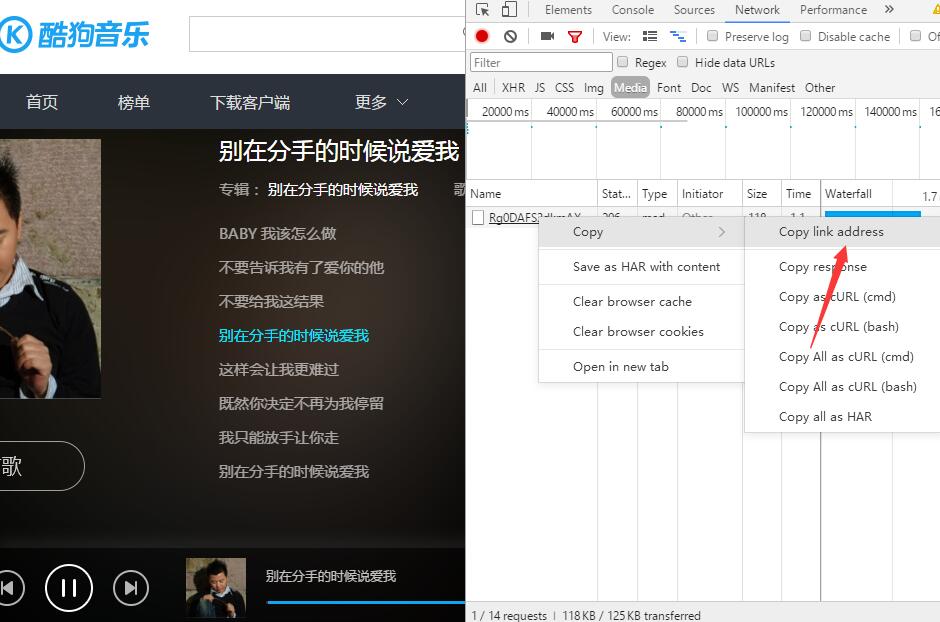Pause the currently playing song
This screenshot has height=622, width=940.
tap(68, 588)
